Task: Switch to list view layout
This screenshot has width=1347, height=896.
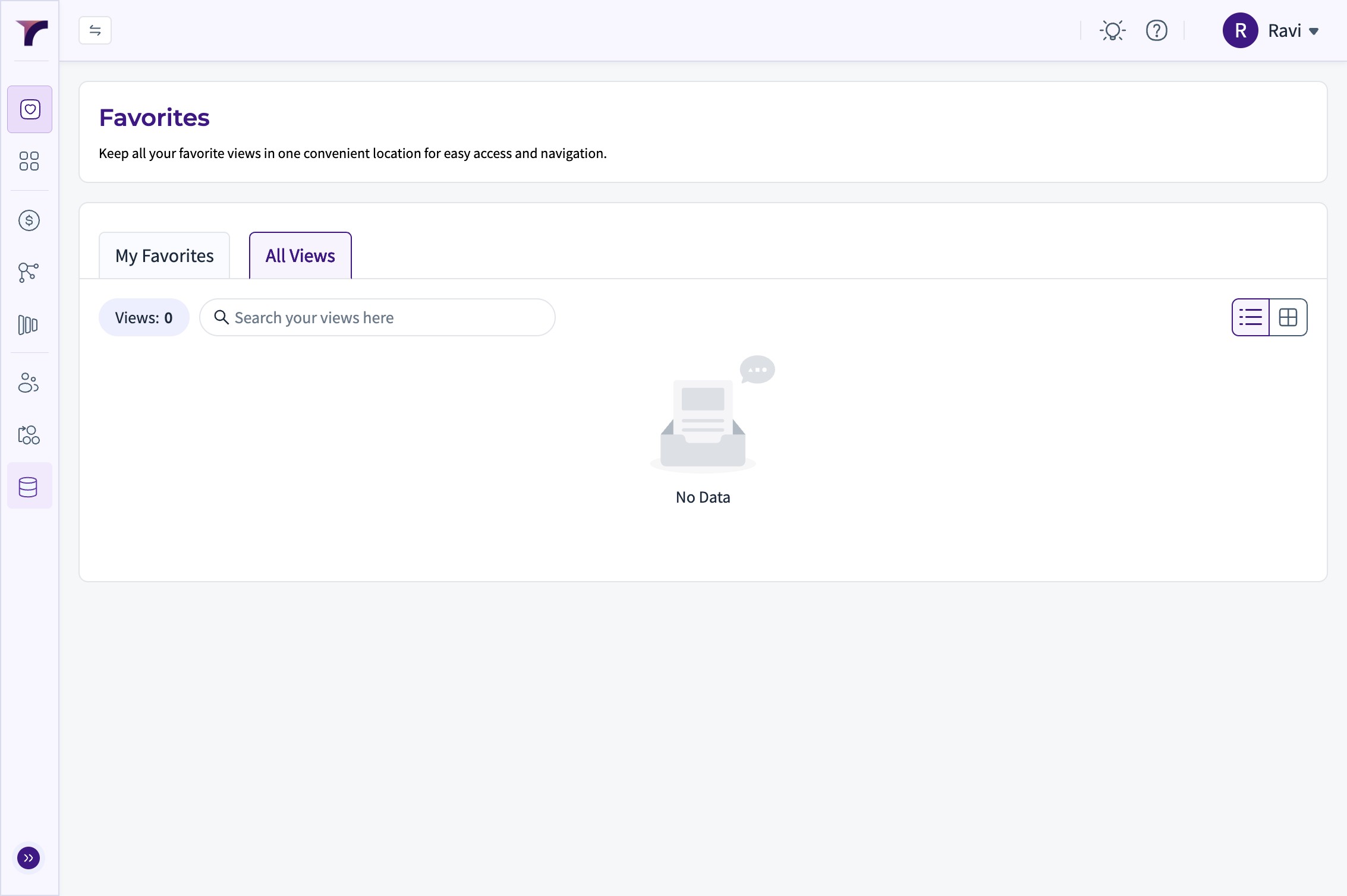Action: click(1251, 317)
